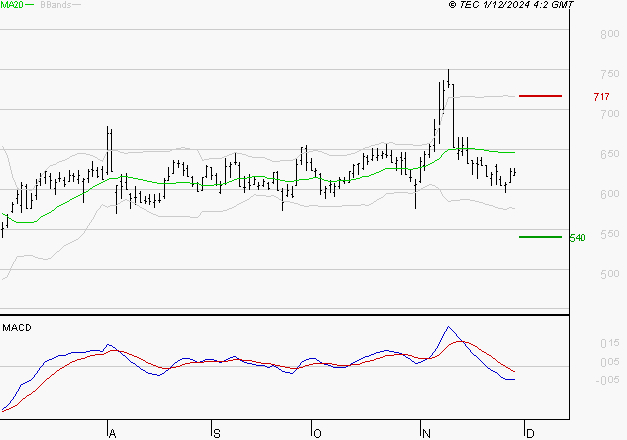
Task: Select the S month marker on time axis
Action: pyautogui.click(x=216, y=432)
